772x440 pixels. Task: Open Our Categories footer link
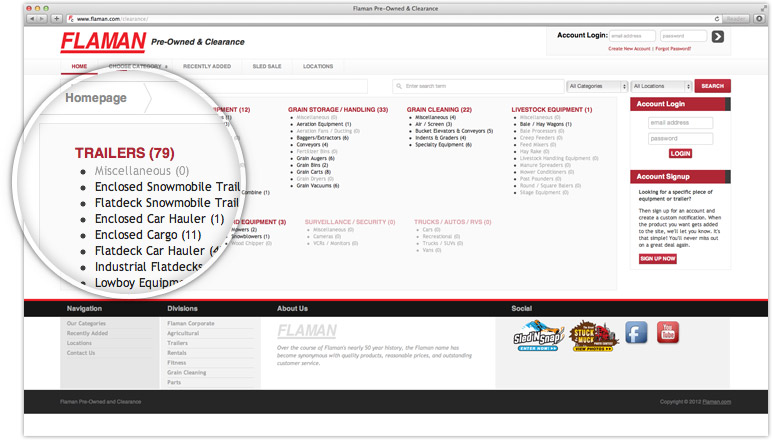pyautogui.click(x=86, y=323)
